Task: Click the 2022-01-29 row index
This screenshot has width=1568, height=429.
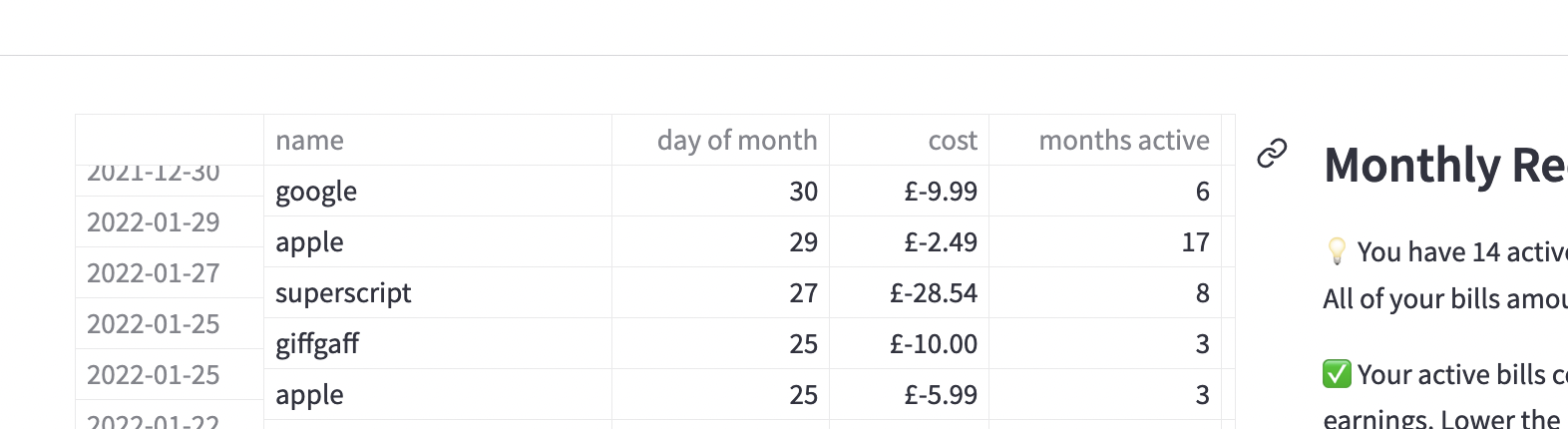Action: pos(170,221)
